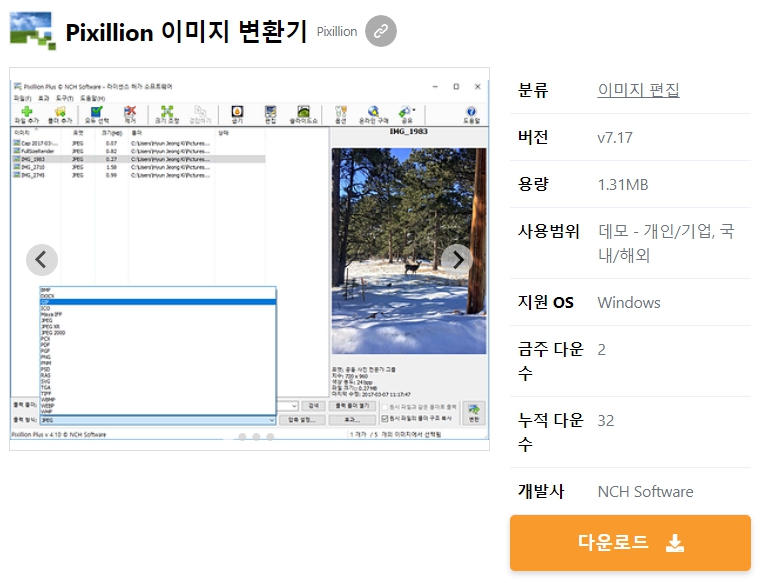The height and width of the screenshot is (583, 763).
Task: Click the download arrow icon on the orange button
Action: tap(675, 543)
